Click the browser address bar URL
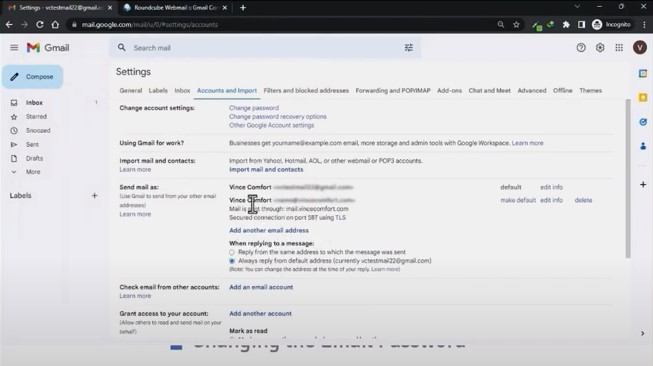Screen dimensions: 653x366 (x=150, y=25)
